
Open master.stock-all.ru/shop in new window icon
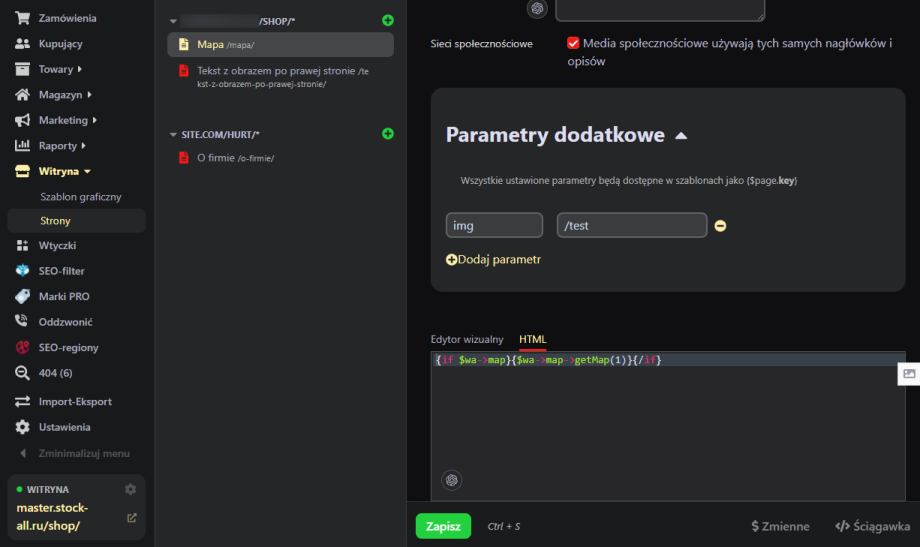pos(131,518)
